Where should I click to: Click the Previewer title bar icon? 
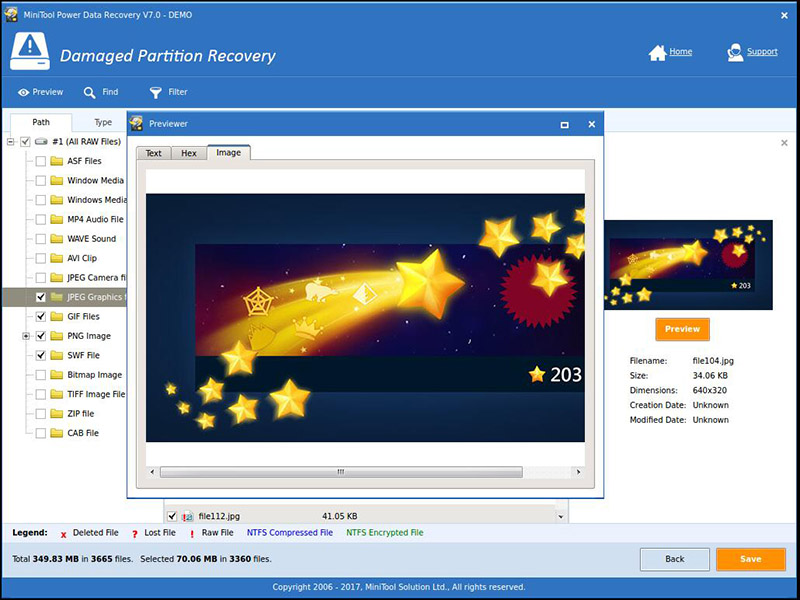coord(135,124)
